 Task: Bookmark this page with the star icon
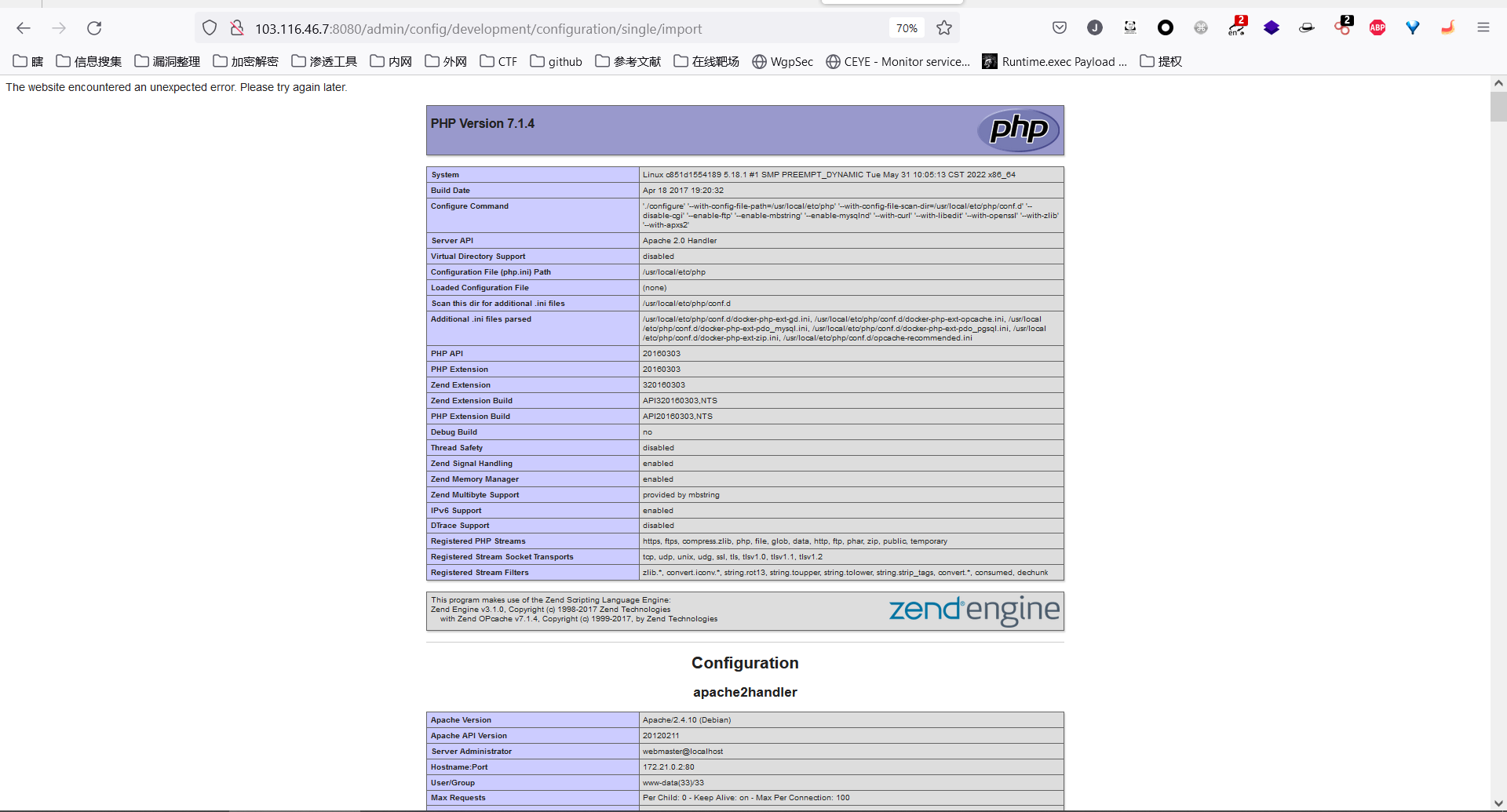tap(944, 28)
